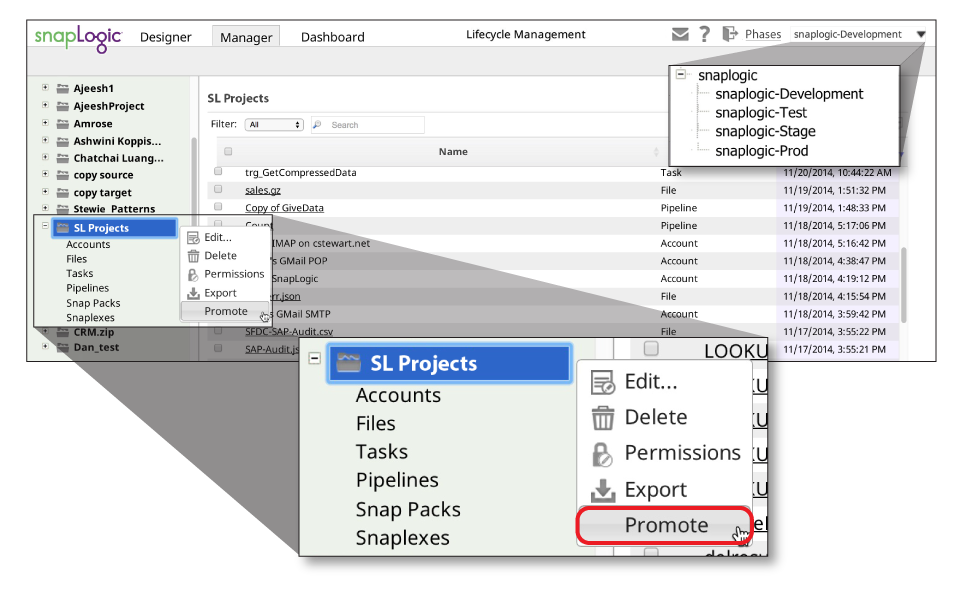Click the small Delete trash icon

[193, 256]
